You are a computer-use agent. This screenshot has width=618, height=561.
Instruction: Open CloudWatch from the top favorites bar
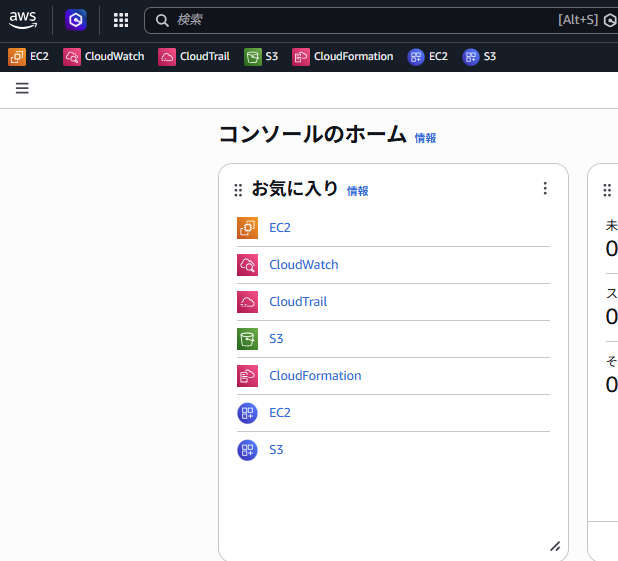click(x=104, y=57)
